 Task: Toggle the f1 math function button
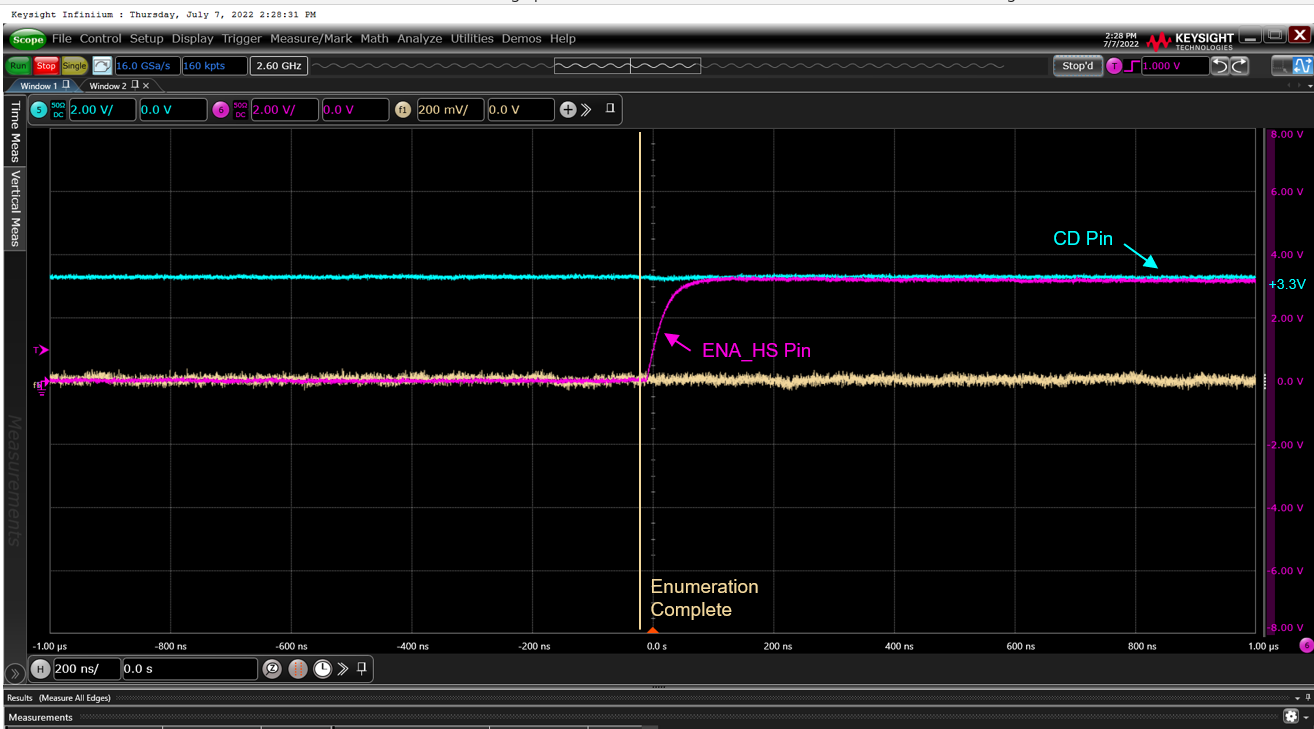[403, 110]
